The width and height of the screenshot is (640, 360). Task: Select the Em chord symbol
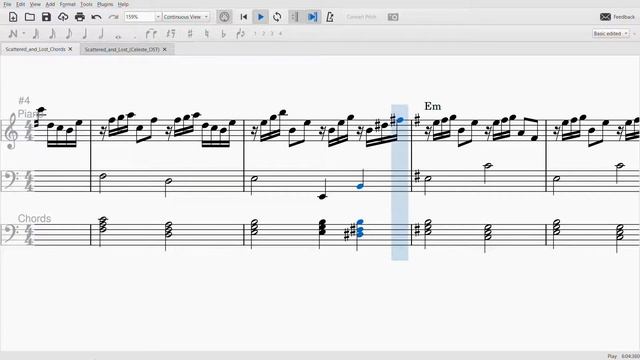pos(433,106)
